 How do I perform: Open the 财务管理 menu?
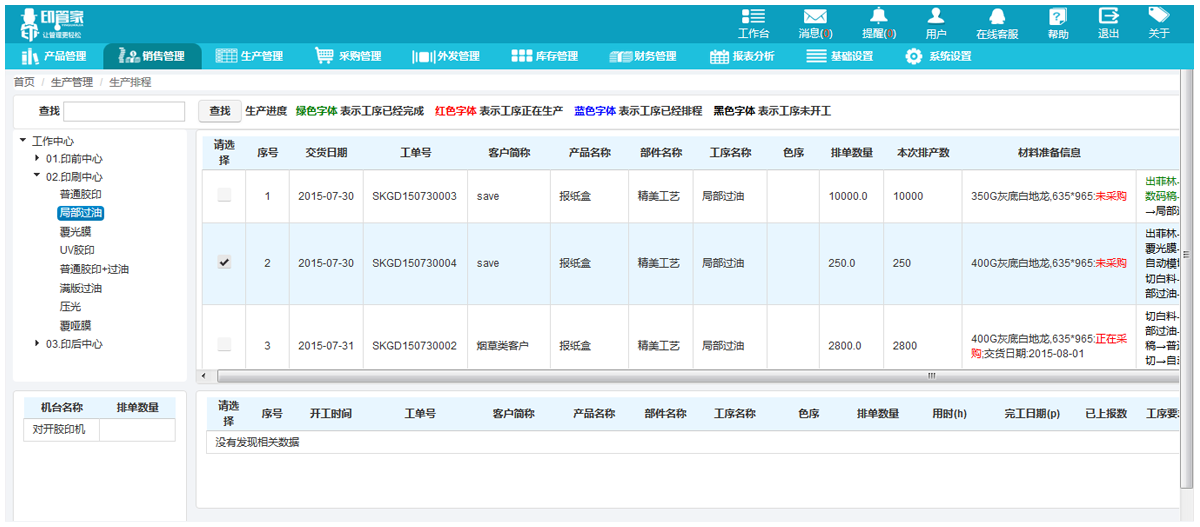[x=643, y=56]
